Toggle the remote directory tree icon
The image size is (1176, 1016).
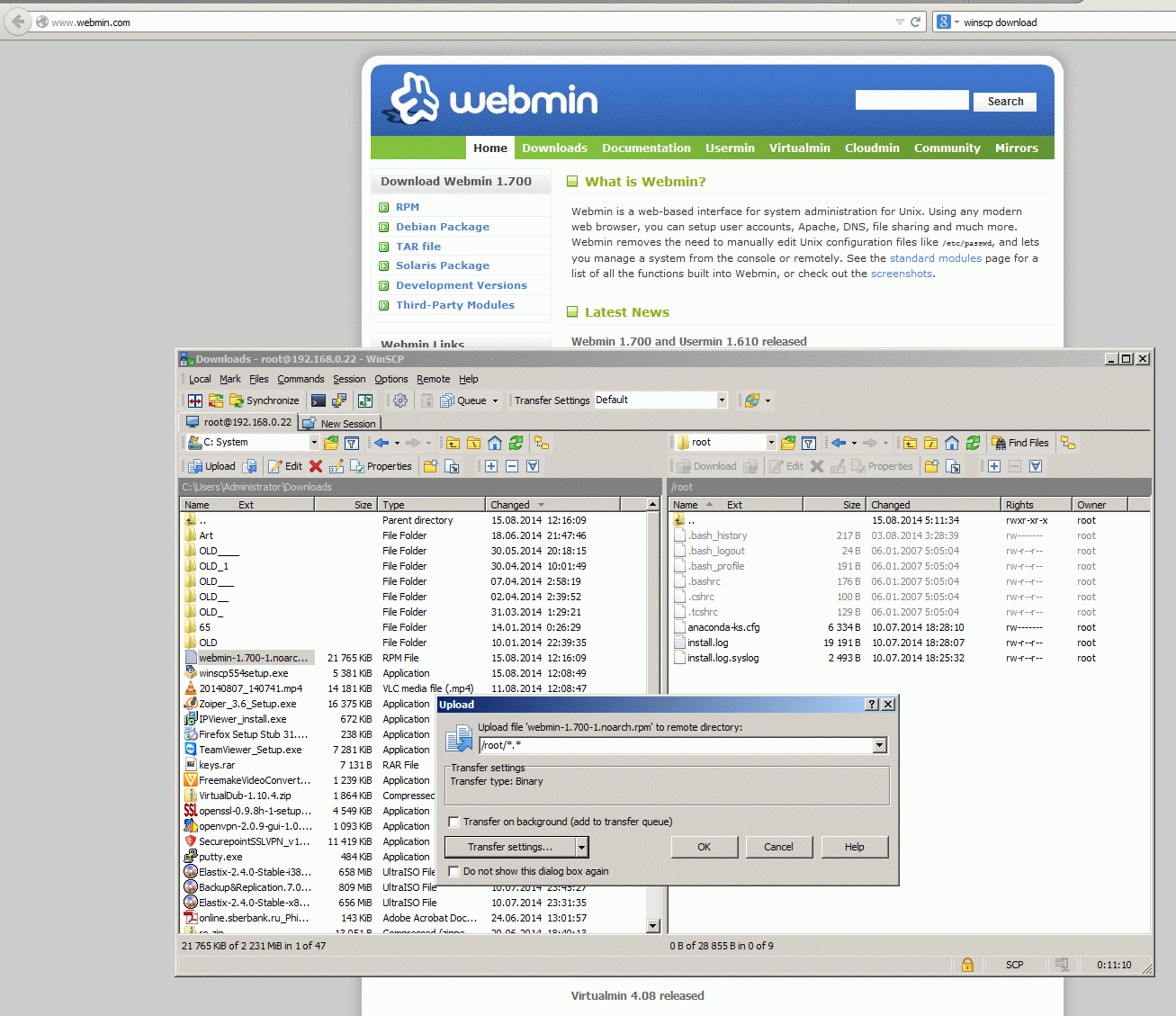pos(1068,443)
